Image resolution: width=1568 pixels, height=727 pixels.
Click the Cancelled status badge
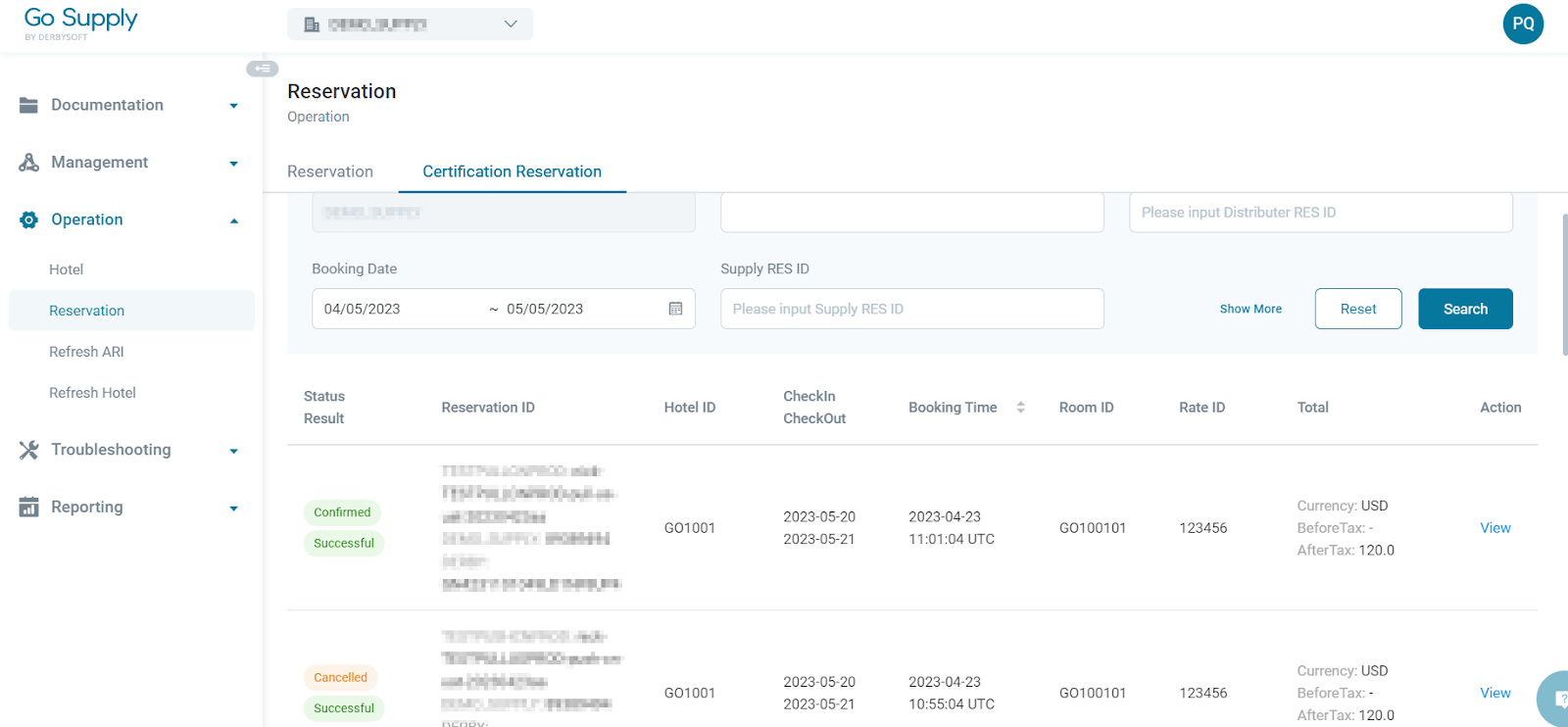(x=340, y=677)
